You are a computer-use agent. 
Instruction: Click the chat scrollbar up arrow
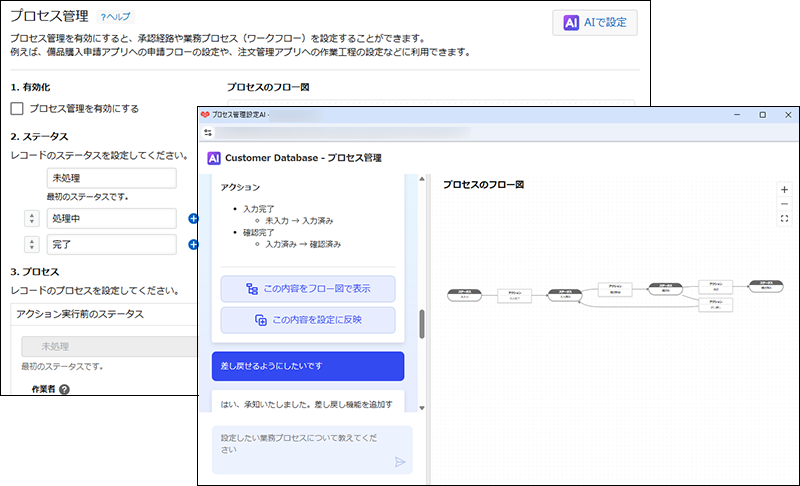tap(421, 178)
